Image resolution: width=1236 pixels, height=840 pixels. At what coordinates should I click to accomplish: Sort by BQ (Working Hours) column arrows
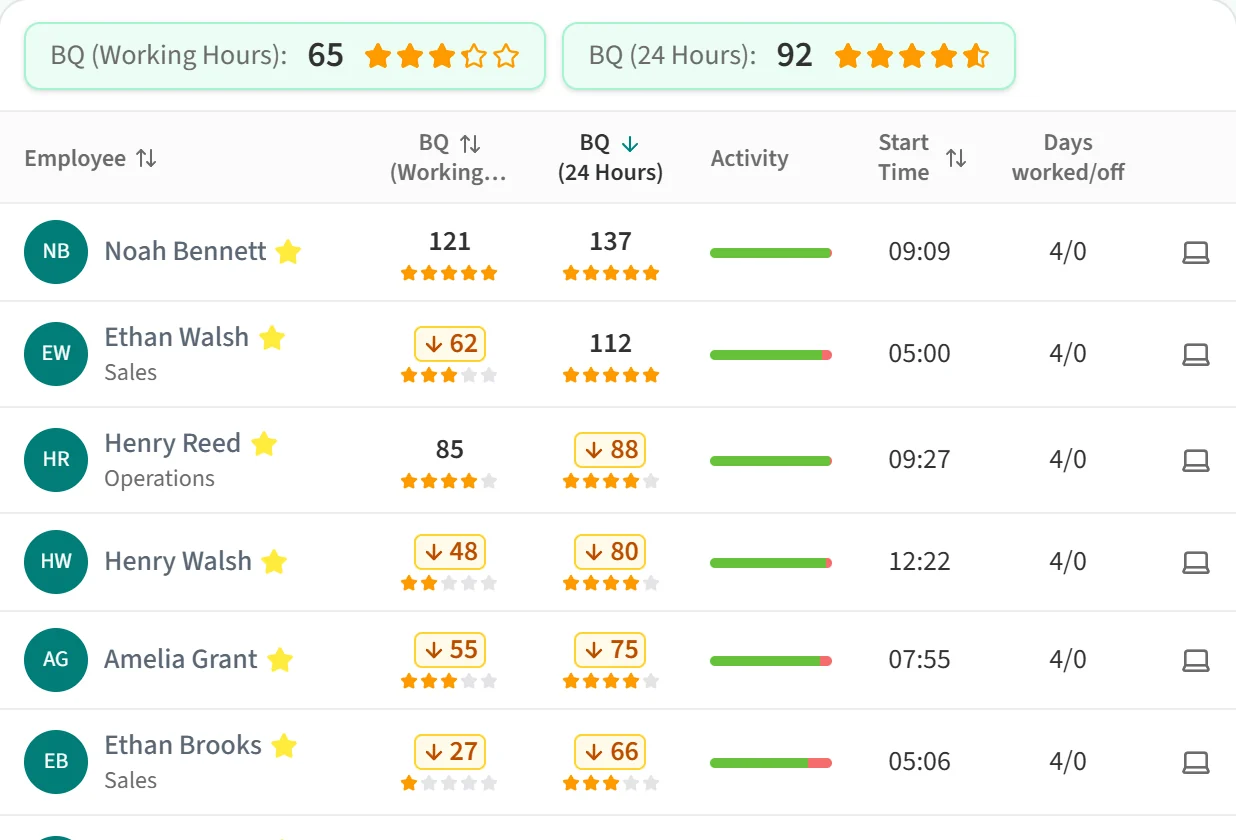click(470, 143)
